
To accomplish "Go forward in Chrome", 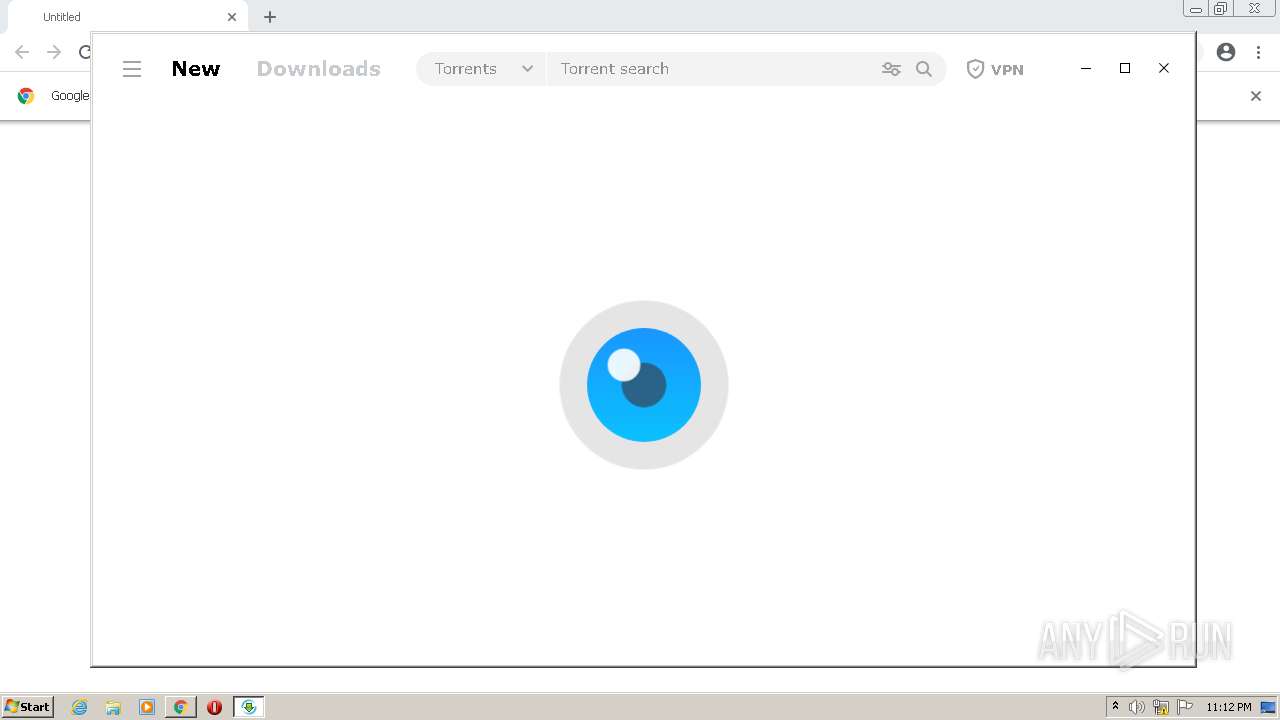I will (x=54, y=52).
